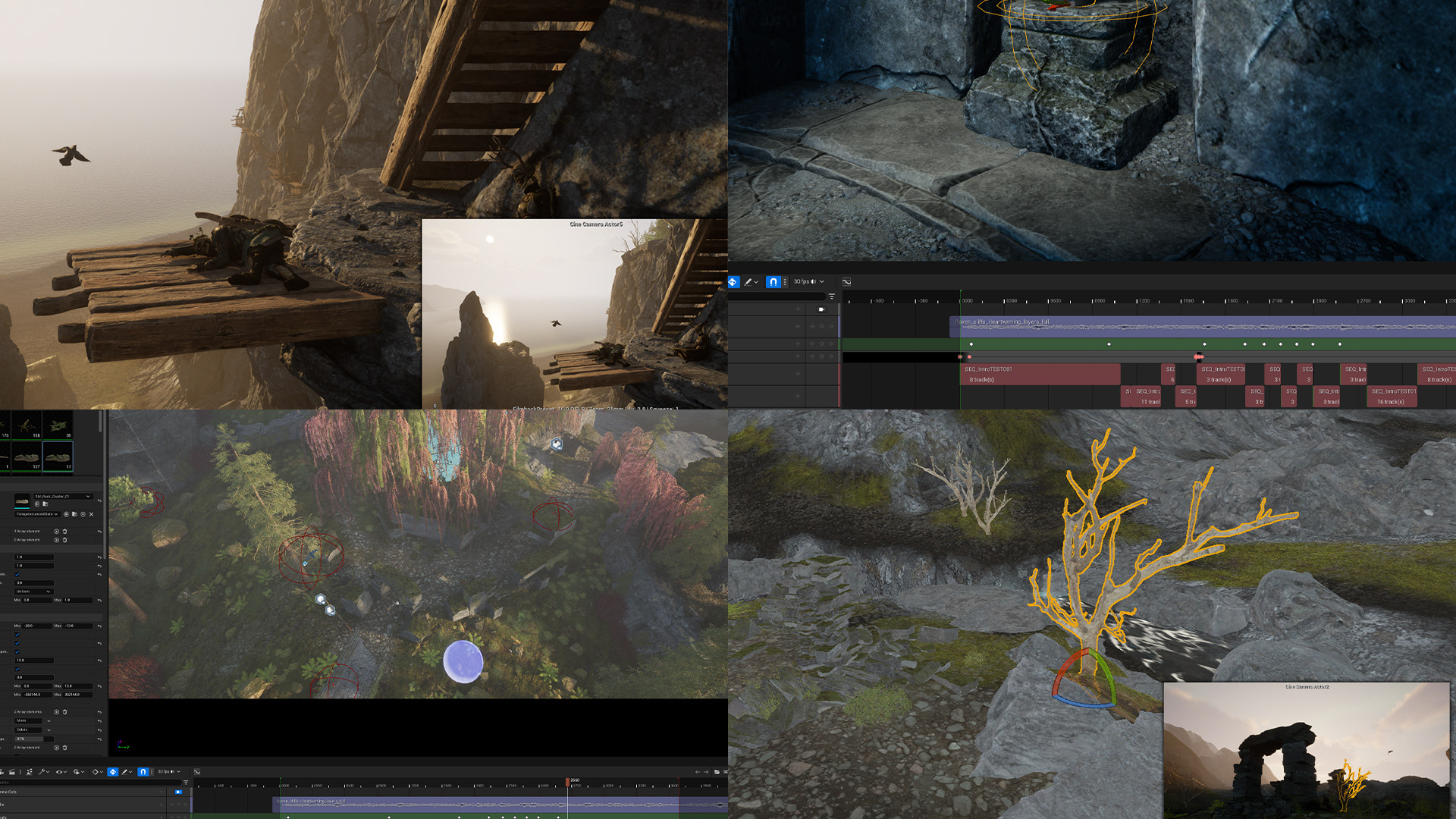1456x819 pixels.
Task: Toggle the snapping magnet in upper Sequencer
Action: coord(773,281)
